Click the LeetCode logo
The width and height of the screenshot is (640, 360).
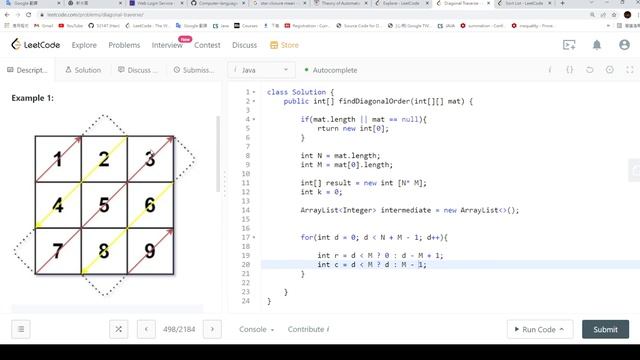click(36, 44)
